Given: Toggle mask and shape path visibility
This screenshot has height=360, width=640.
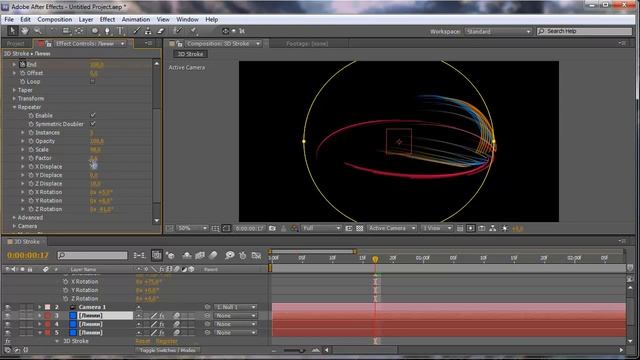Looking at the screenshot, I should pyautogui.click(x=226, y=228).
